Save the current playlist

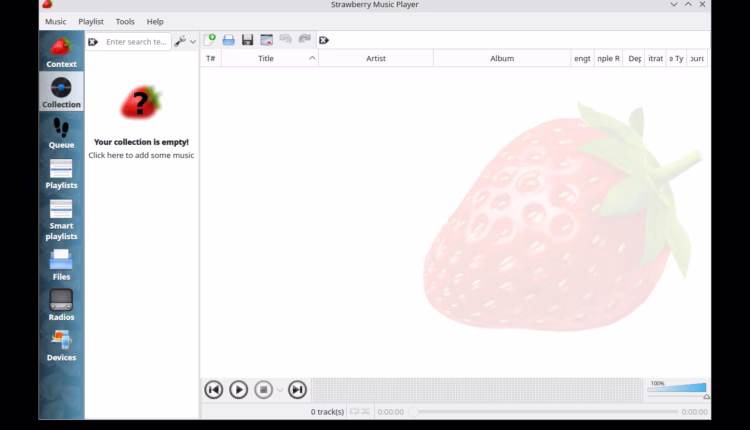point(247,40)
